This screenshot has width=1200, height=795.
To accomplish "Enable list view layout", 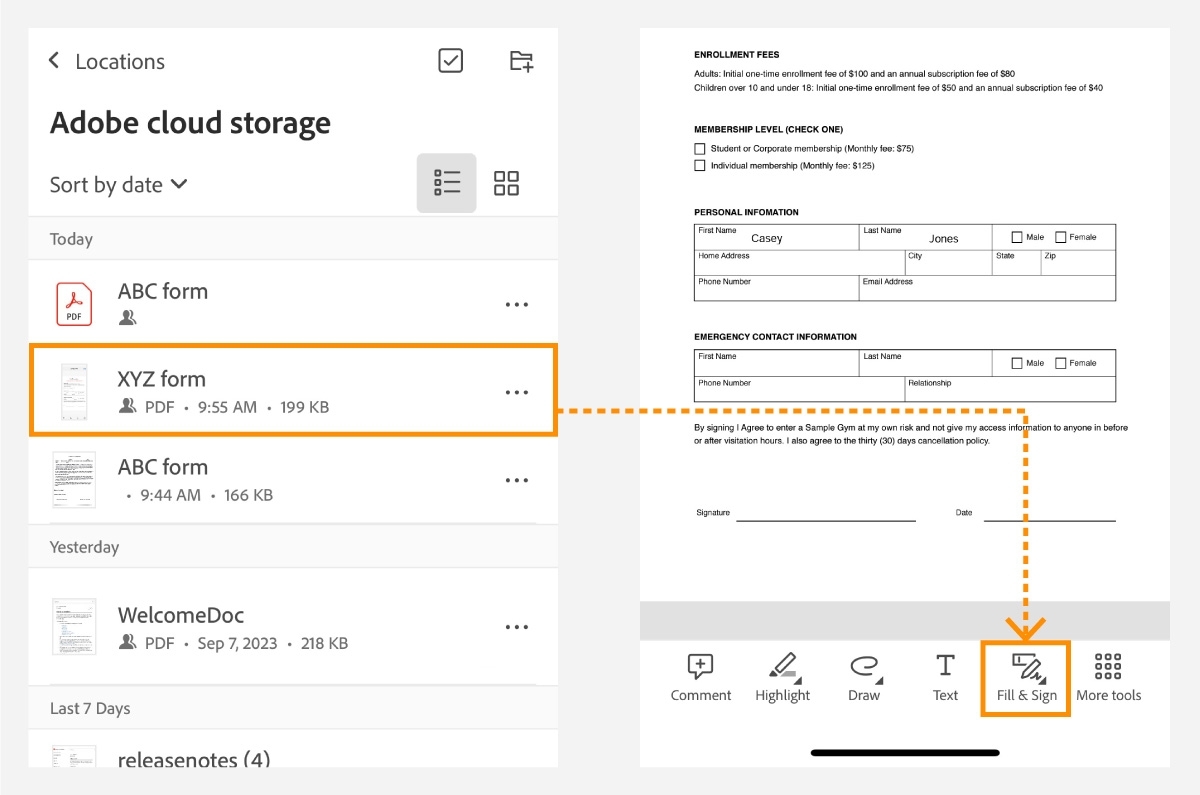I will pyautogui.click(x=446, y=183).
